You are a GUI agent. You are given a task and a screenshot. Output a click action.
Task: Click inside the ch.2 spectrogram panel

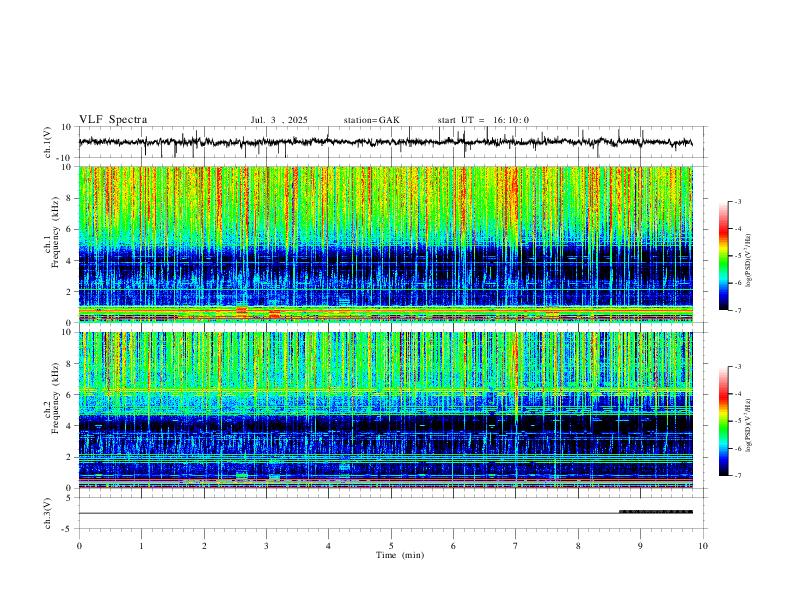coord(385,410)
